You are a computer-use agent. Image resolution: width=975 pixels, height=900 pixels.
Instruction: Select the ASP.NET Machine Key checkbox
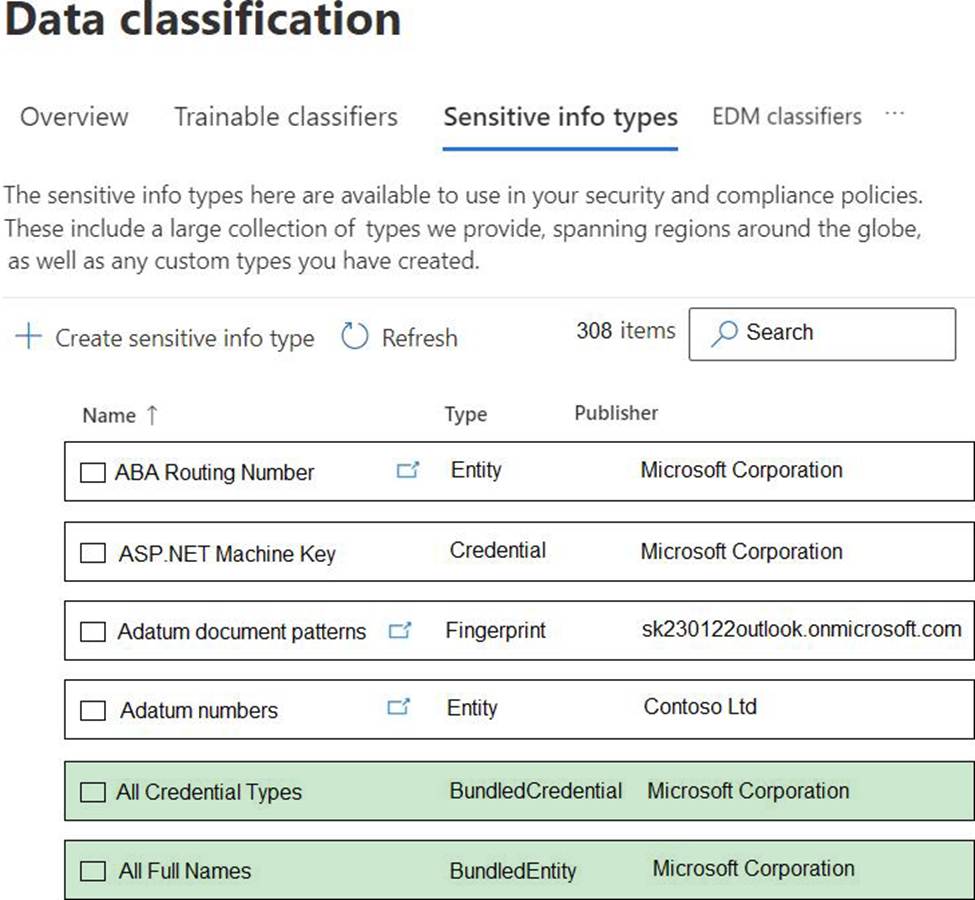[92, 553]
